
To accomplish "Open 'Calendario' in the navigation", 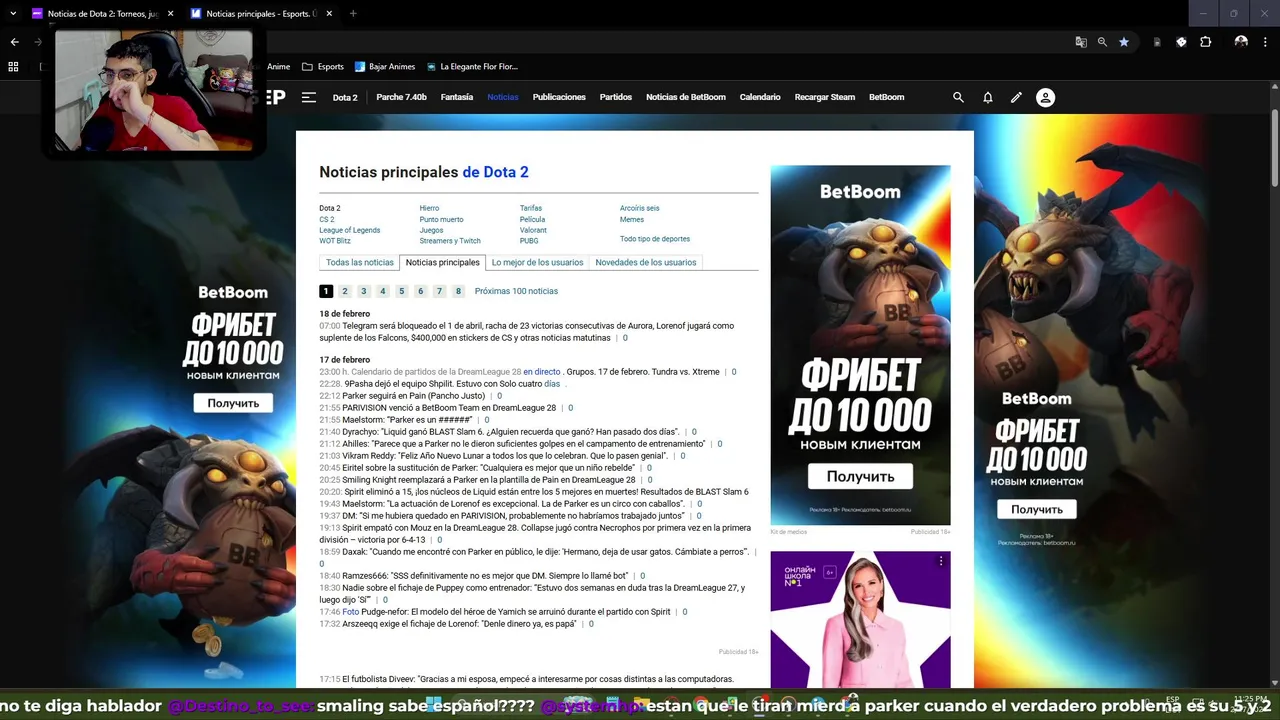I will 760,97.
